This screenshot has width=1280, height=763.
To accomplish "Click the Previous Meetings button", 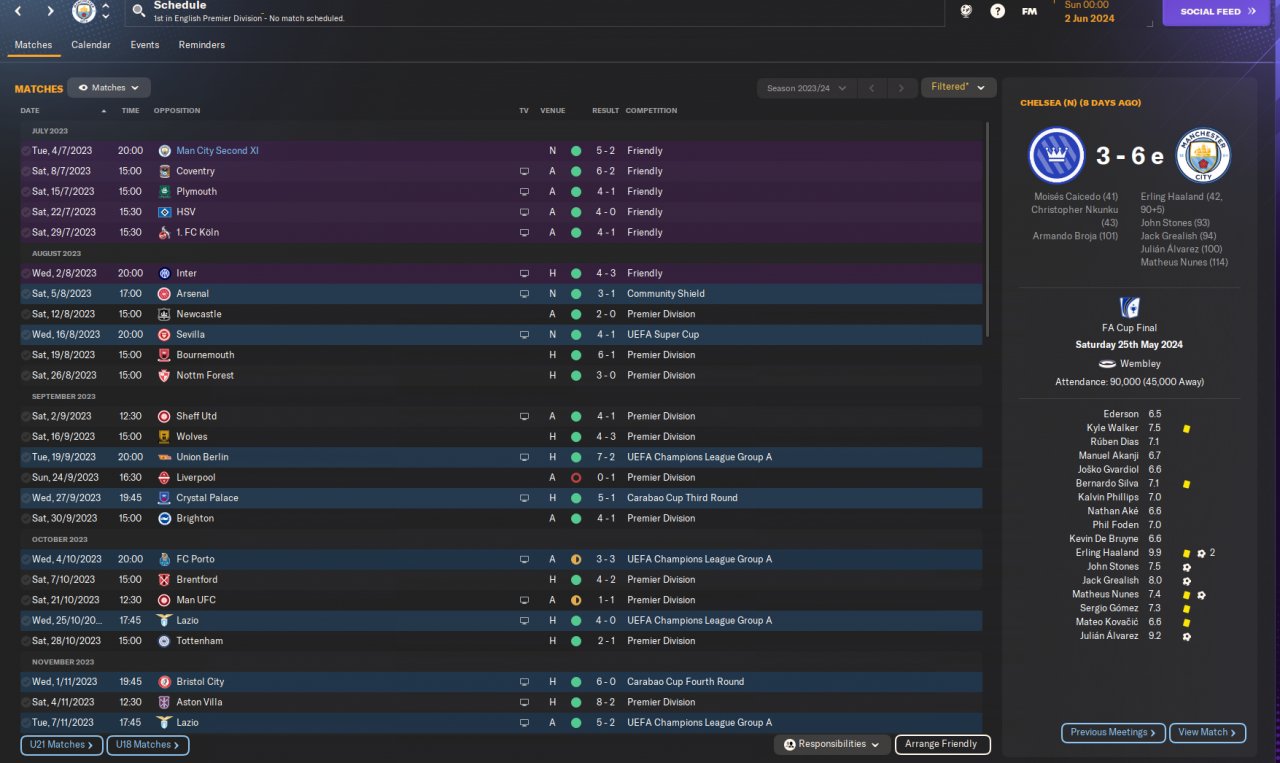I will [x=1113, y=733].
